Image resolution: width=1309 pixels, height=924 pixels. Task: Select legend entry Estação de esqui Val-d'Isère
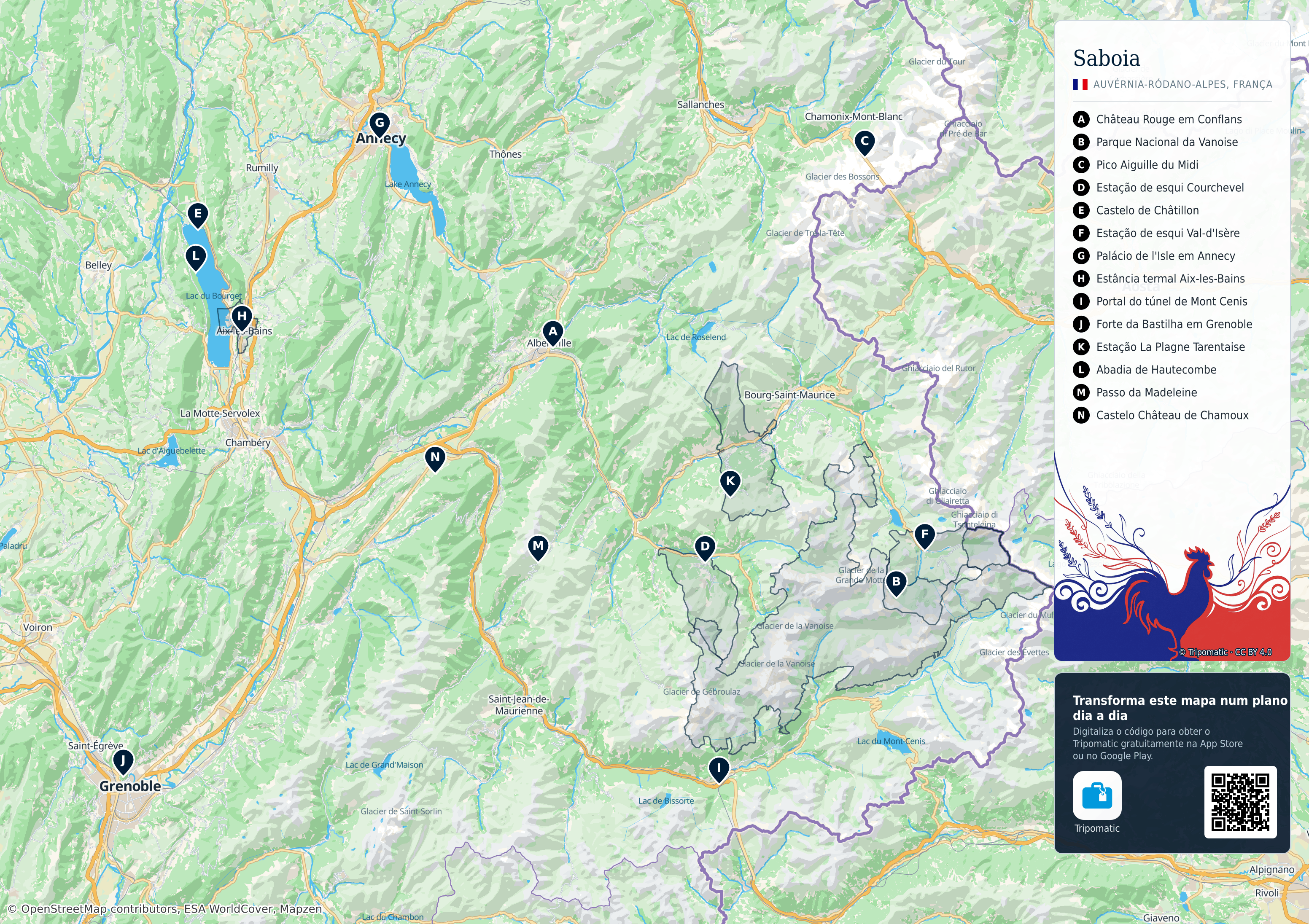(1155, 233)
